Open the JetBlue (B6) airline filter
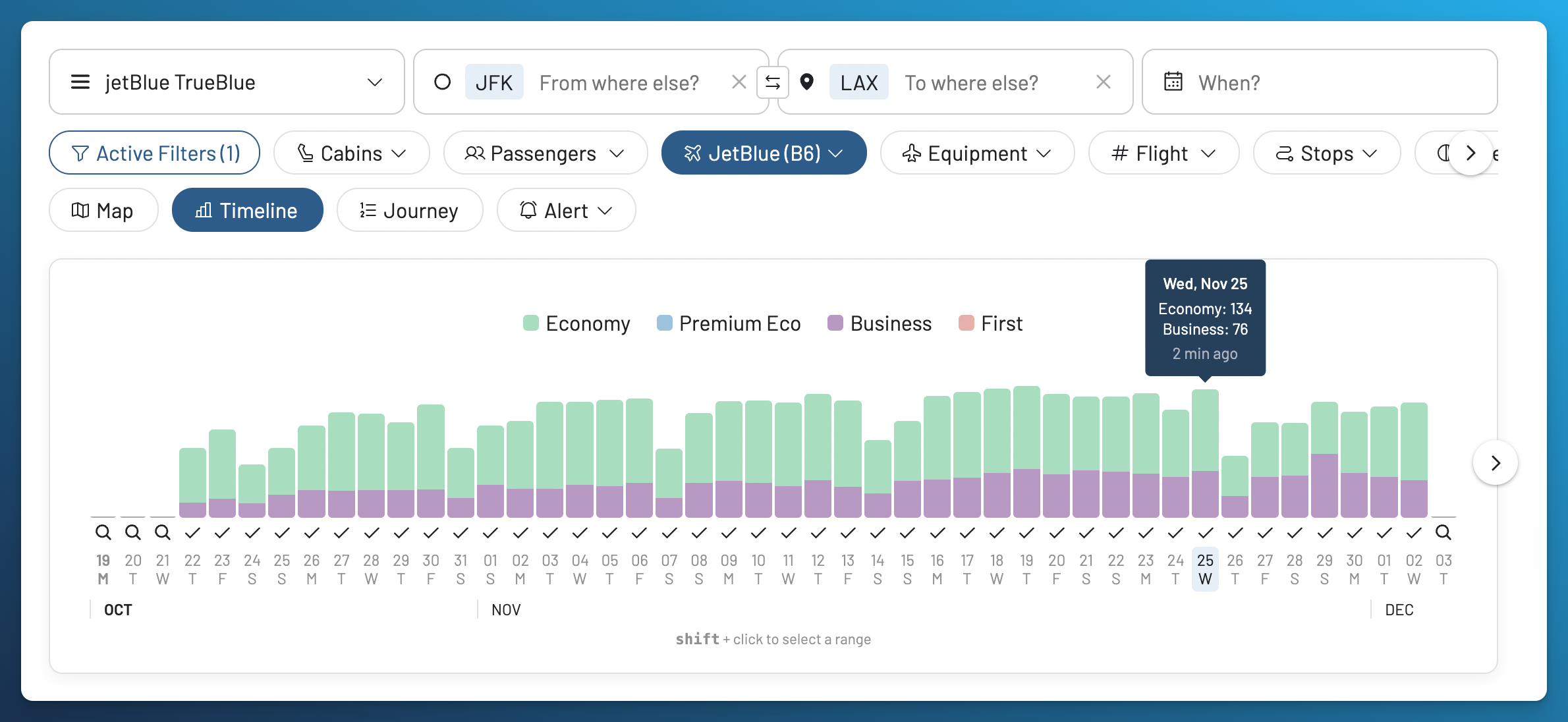The height and width of the screenshot is (722, 1568). pyautogui.click(x=764, y=153)
